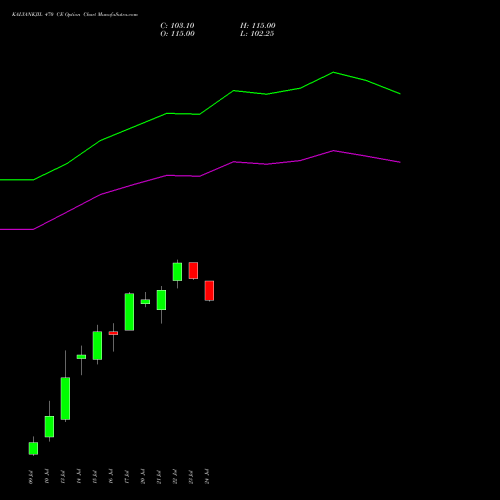Click the close value C: 103.10
The image size is (500, 500).
coord(177,26)
